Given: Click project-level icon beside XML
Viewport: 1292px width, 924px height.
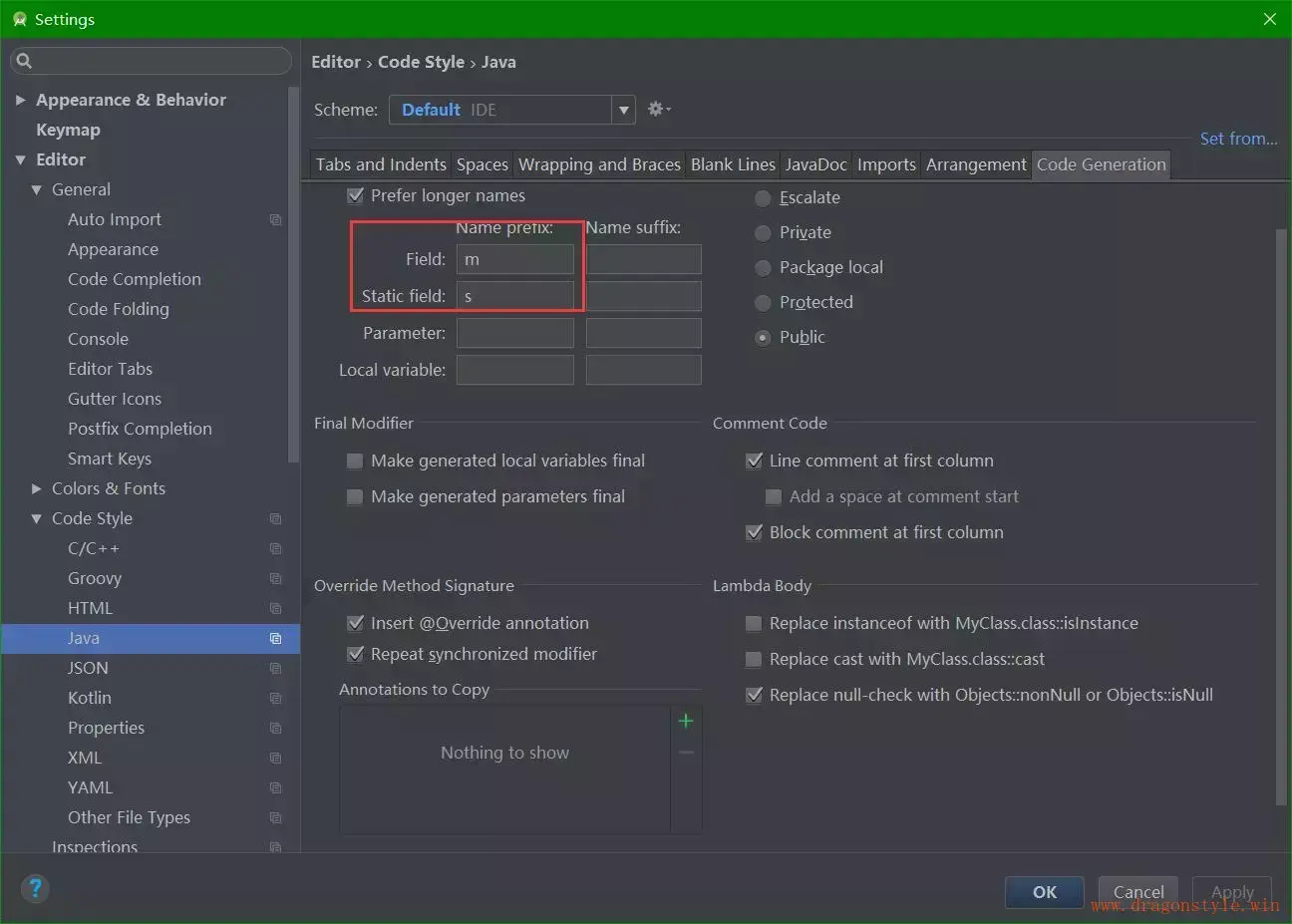Looking at the screenshot, I should click(x=276, y=758).
